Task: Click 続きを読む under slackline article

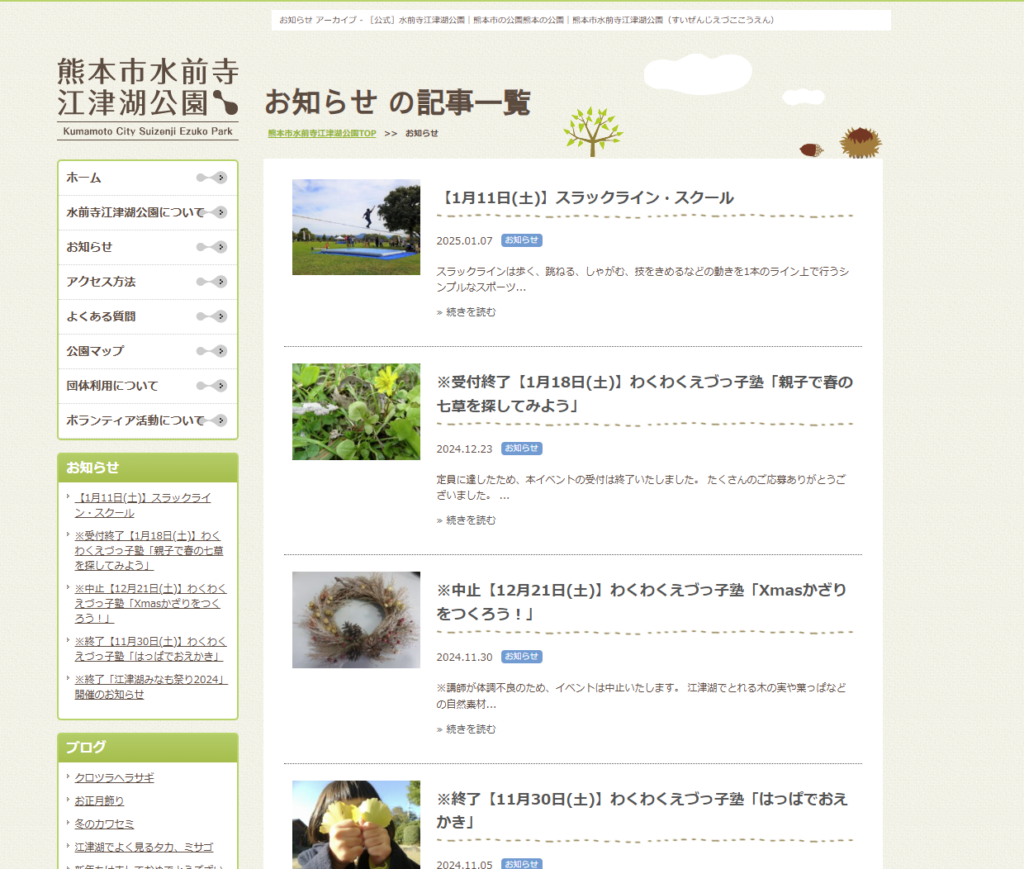Action: (466, 312)
